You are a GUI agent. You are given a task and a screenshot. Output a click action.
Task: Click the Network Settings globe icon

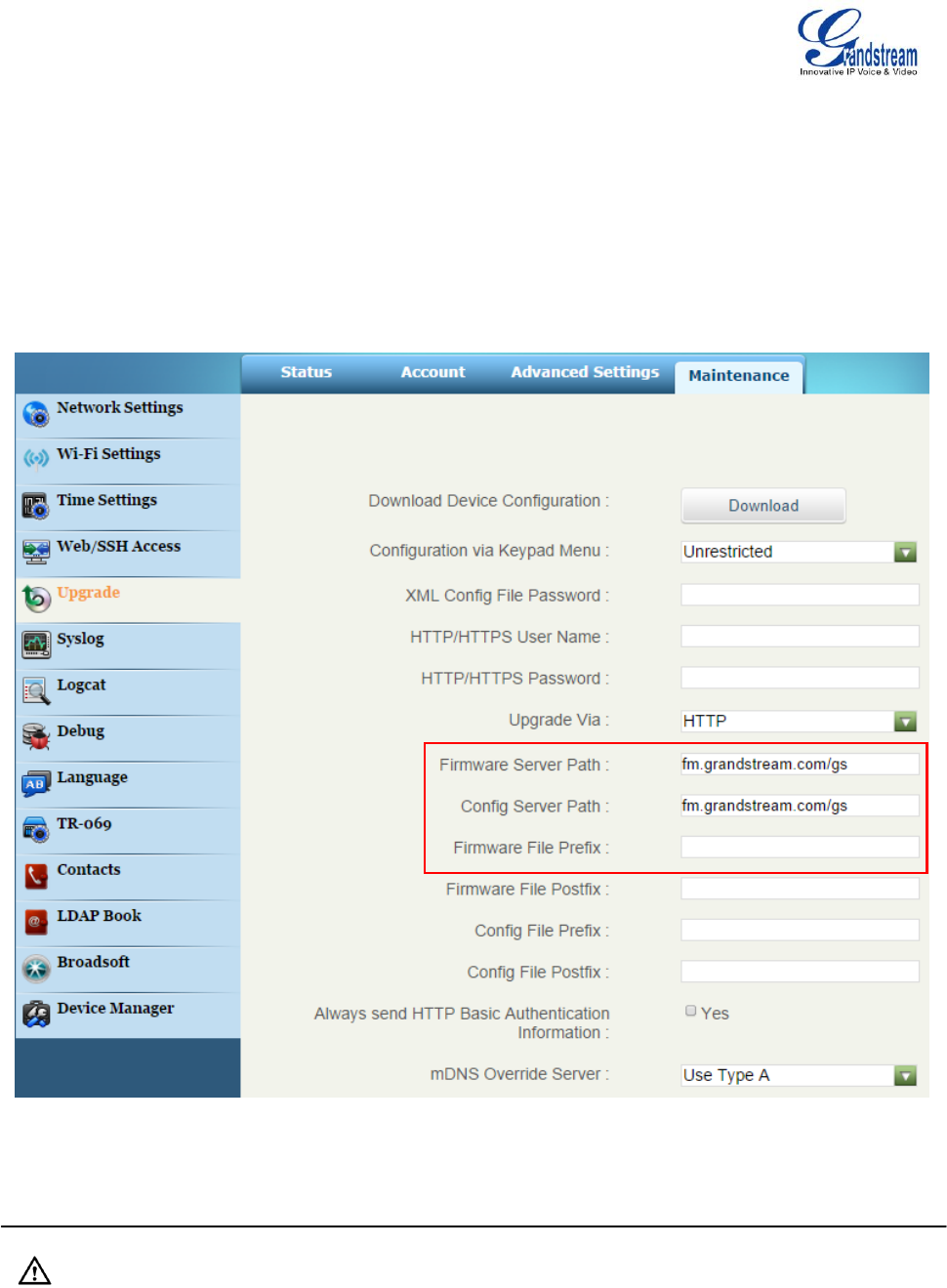click(x=36, y=414)
